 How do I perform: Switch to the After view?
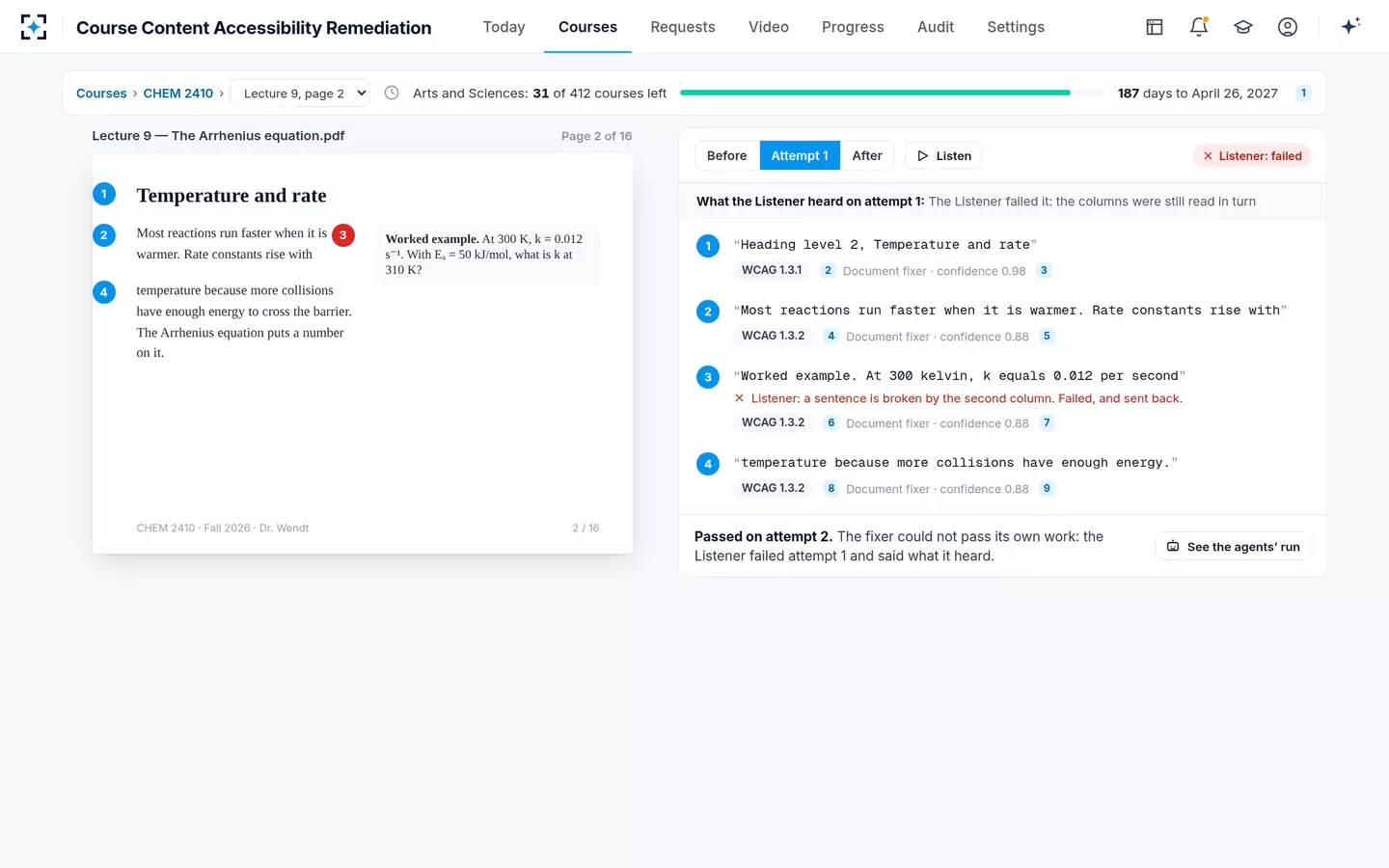click(867, 155)
